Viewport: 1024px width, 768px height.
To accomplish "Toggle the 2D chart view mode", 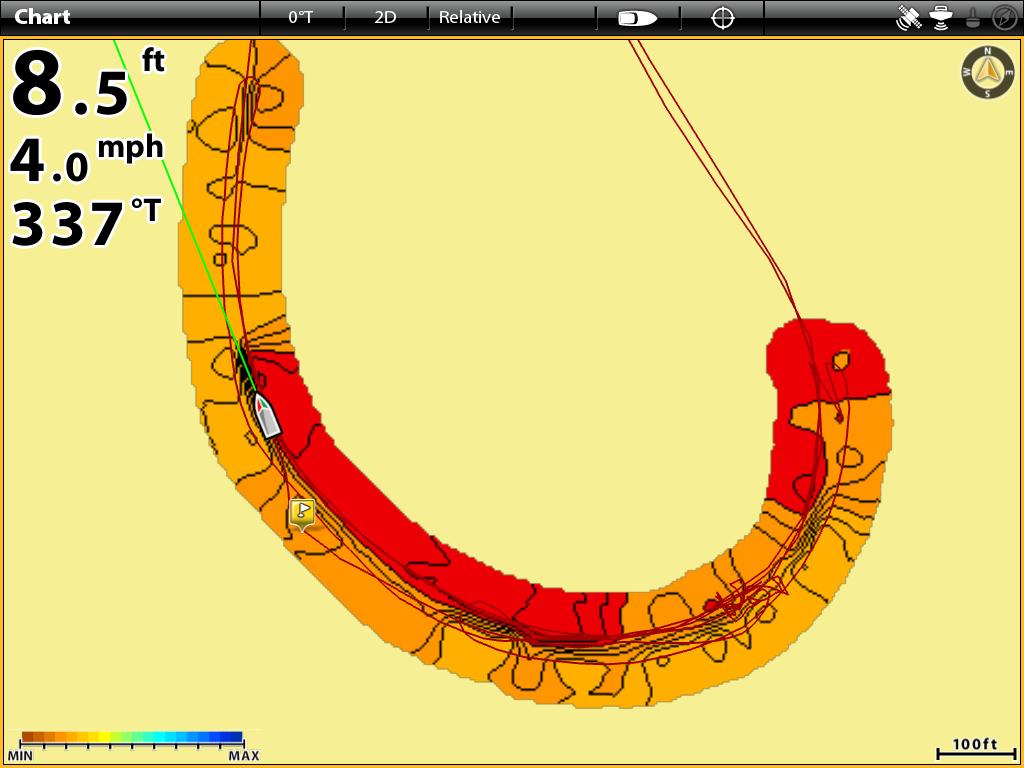I will pyautogui.click(x=385, y=17).
